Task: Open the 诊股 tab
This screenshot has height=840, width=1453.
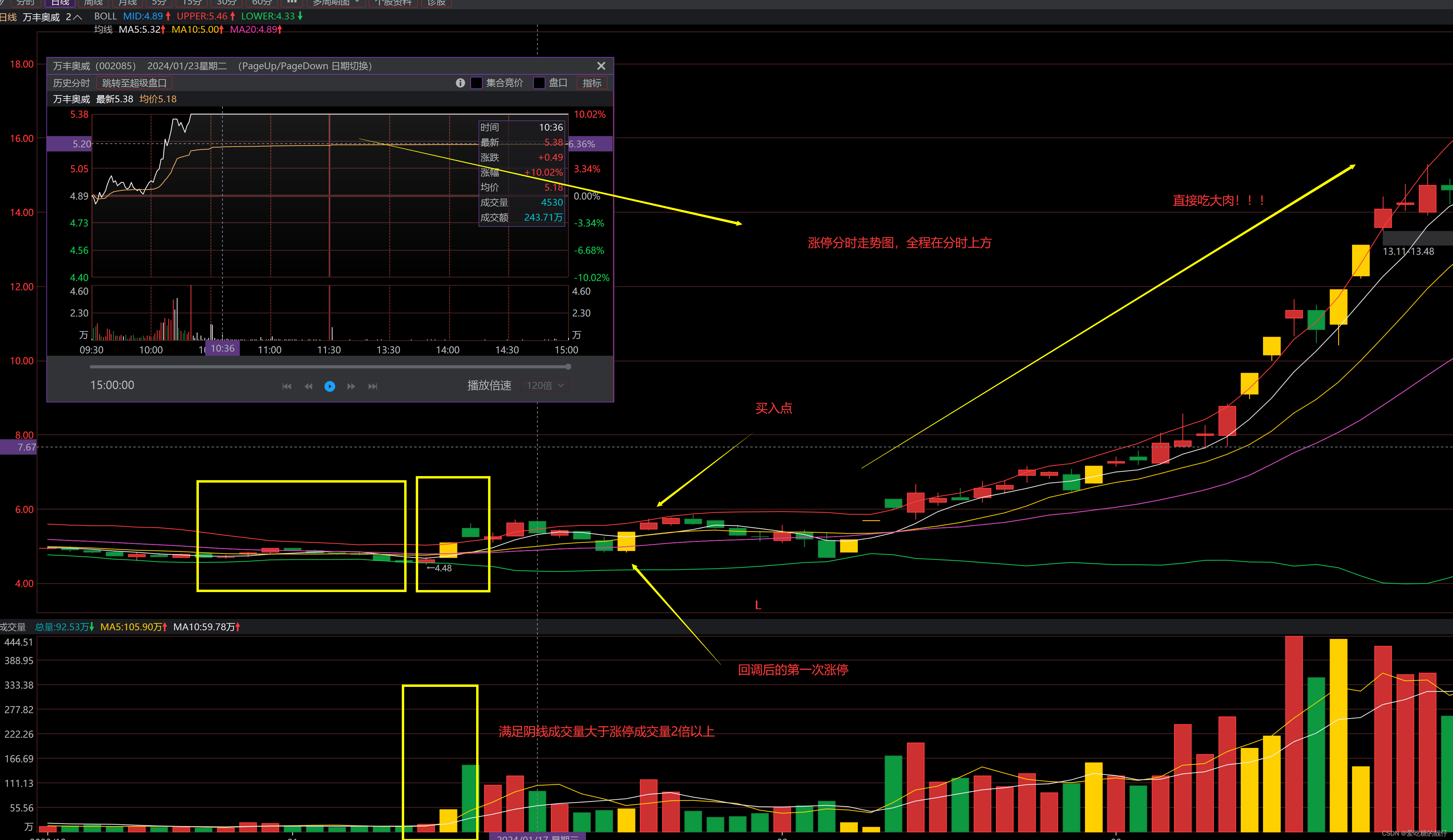Action: (x=437, y=3)
